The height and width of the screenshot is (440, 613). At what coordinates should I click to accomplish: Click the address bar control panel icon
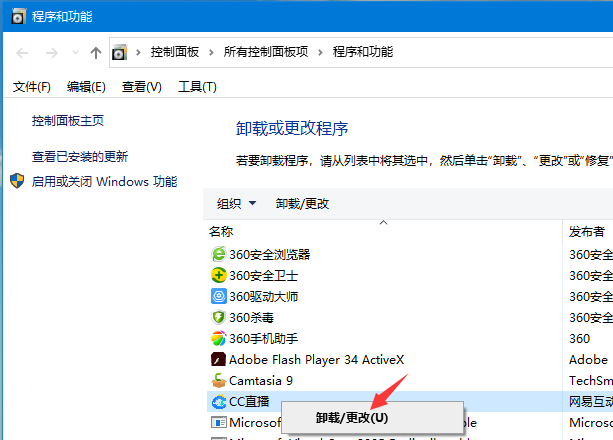click(120, 52)
